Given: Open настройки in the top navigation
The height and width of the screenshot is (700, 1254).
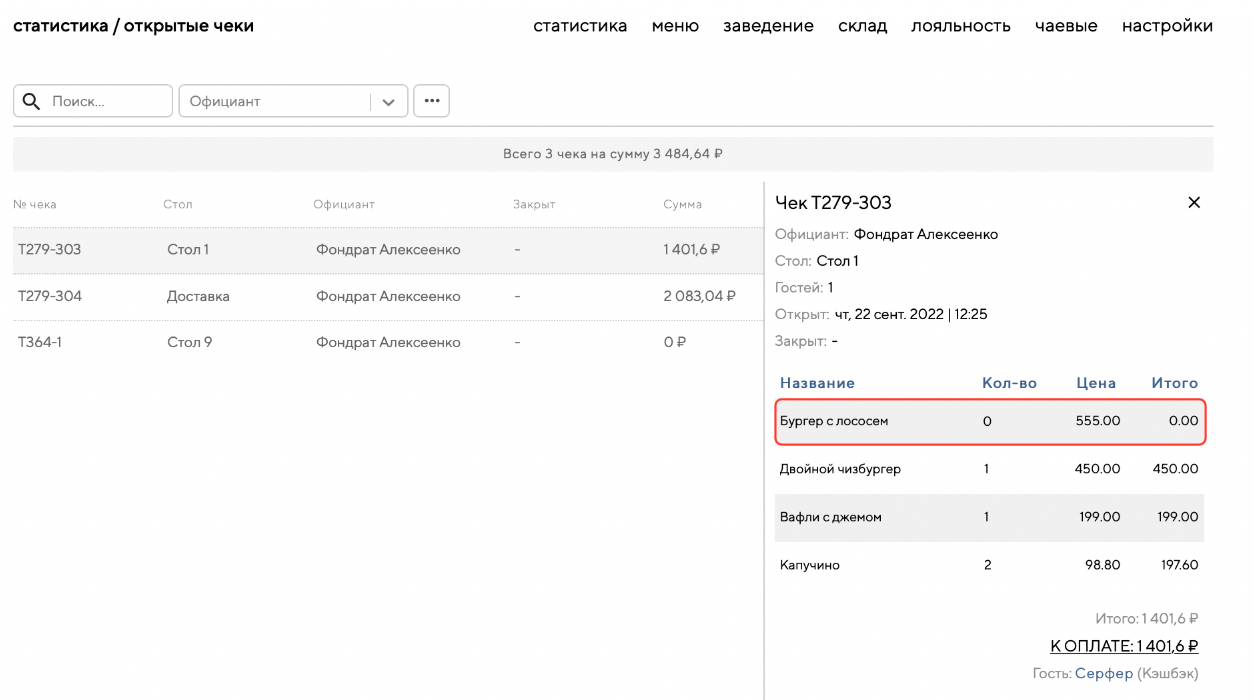Looking at the screenshot, I should [x=1167, y=26].
